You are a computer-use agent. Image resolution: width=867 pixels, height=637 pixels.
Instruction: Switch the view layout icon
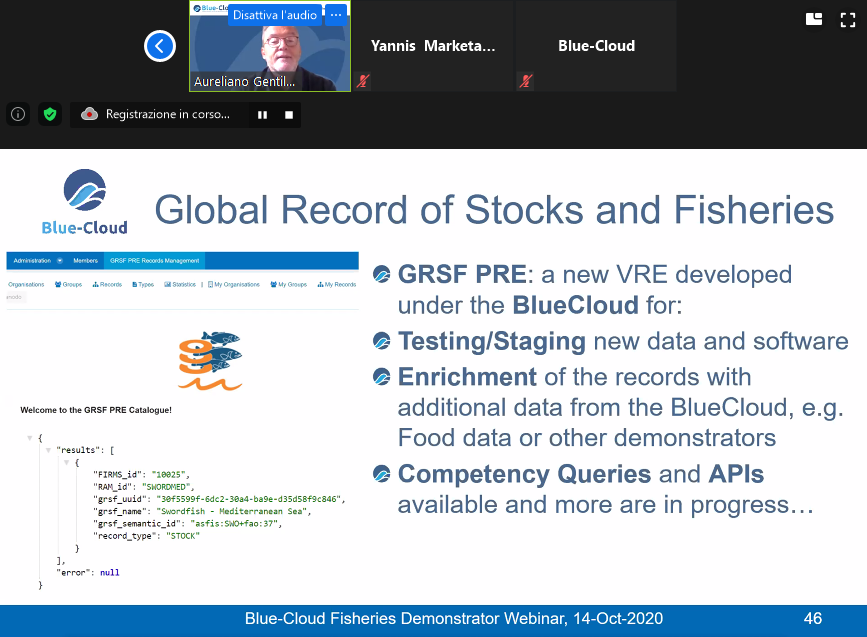[x=814, y=19]
